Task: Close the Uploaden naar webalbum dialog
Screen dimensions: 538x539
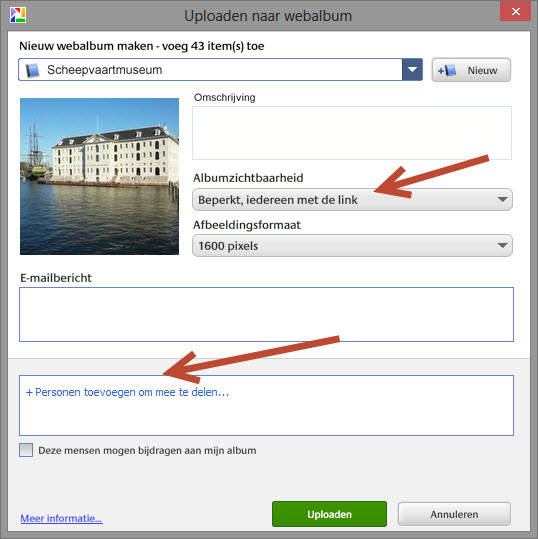Action: coord(515,11)
